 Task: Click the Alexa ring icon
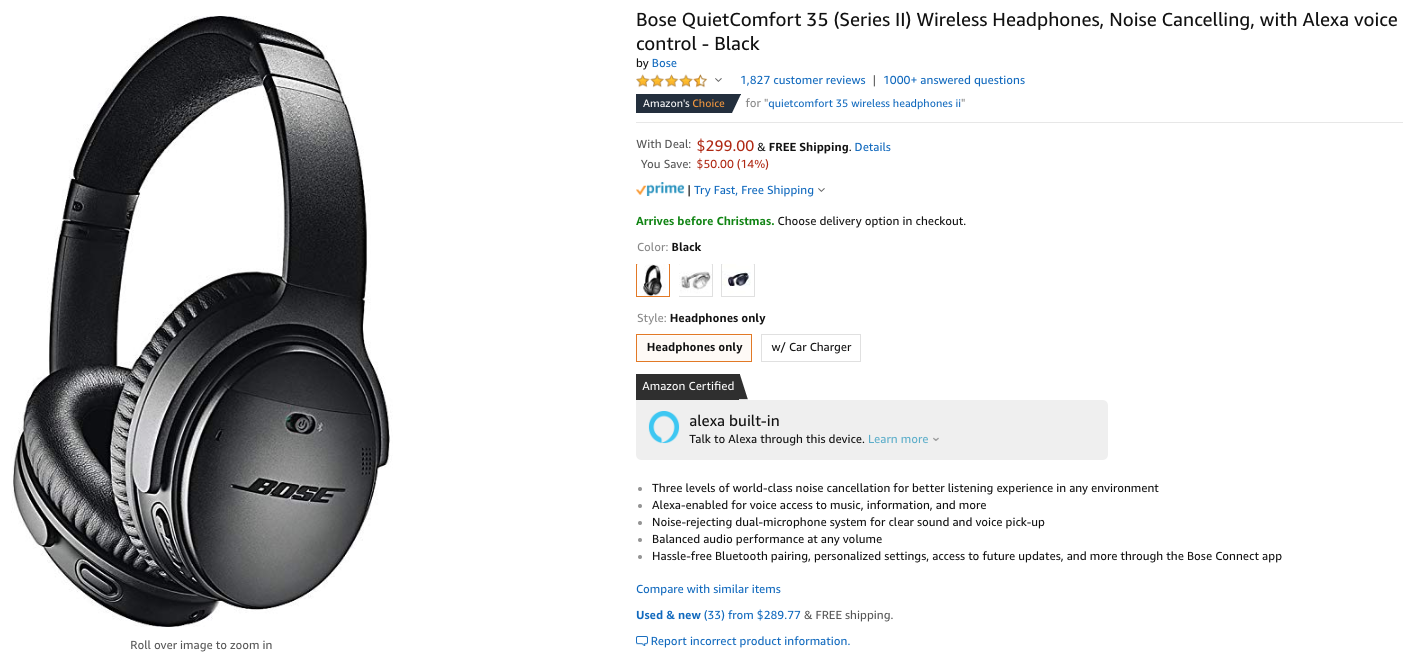(663, 428)
